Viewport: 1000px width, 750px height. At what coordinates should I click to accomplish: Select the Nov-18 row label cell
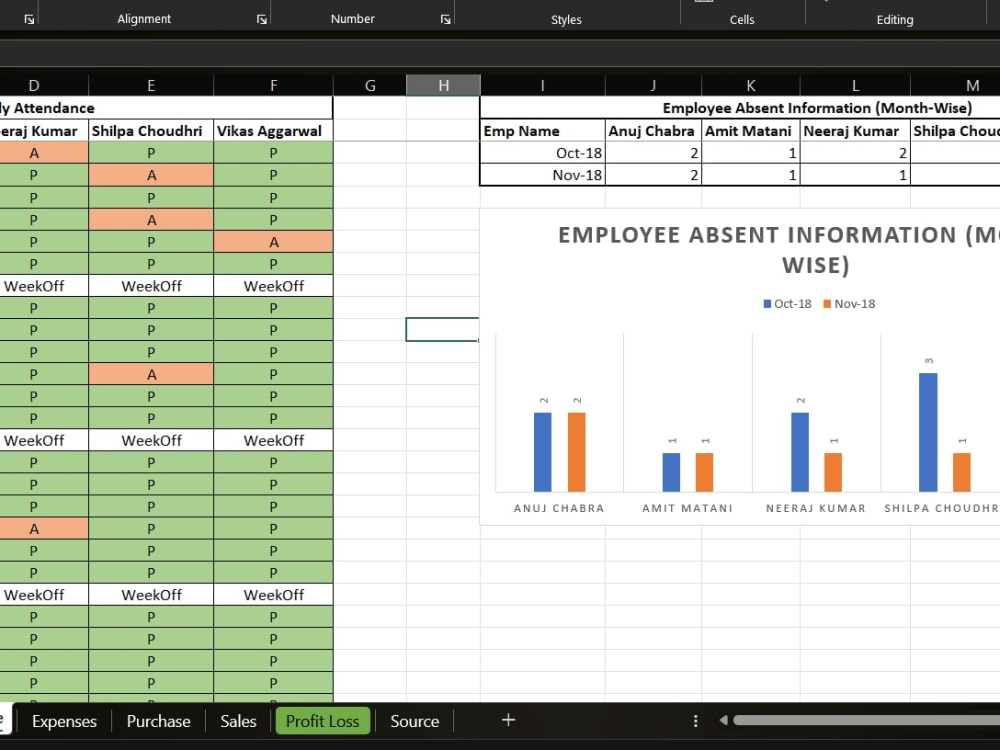point(542,175)
